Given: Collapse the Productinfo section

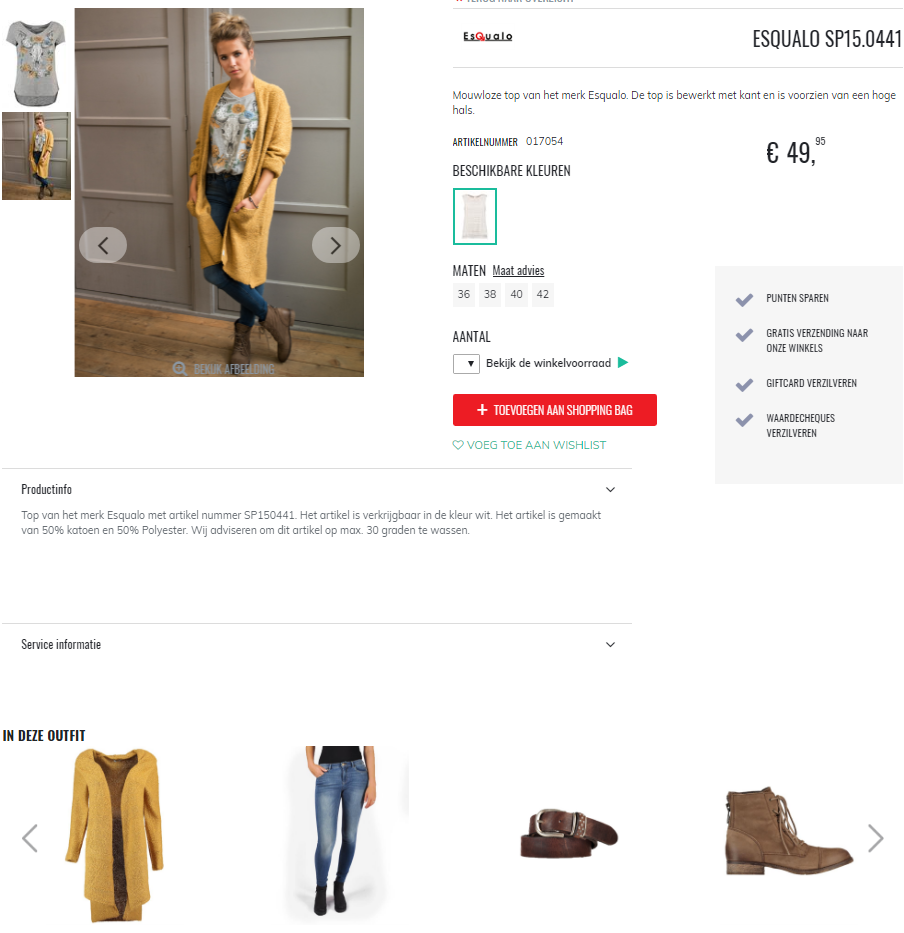Looking at the screenshot, I should [x=610, y=490].
